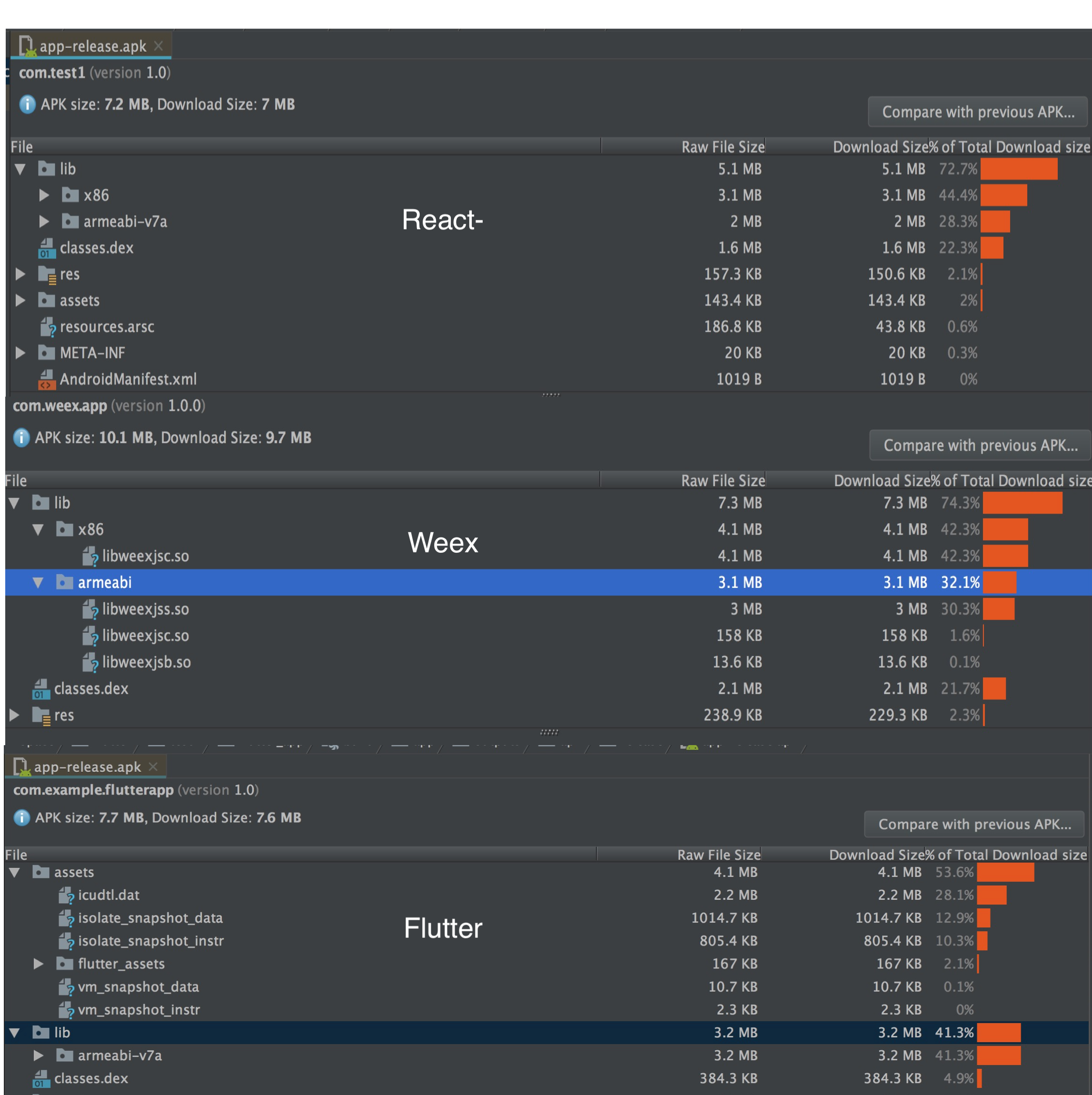Collapse the Flutter assets folder
Viewport: 1092px width, 1095px height.
(x=15, y=873)
